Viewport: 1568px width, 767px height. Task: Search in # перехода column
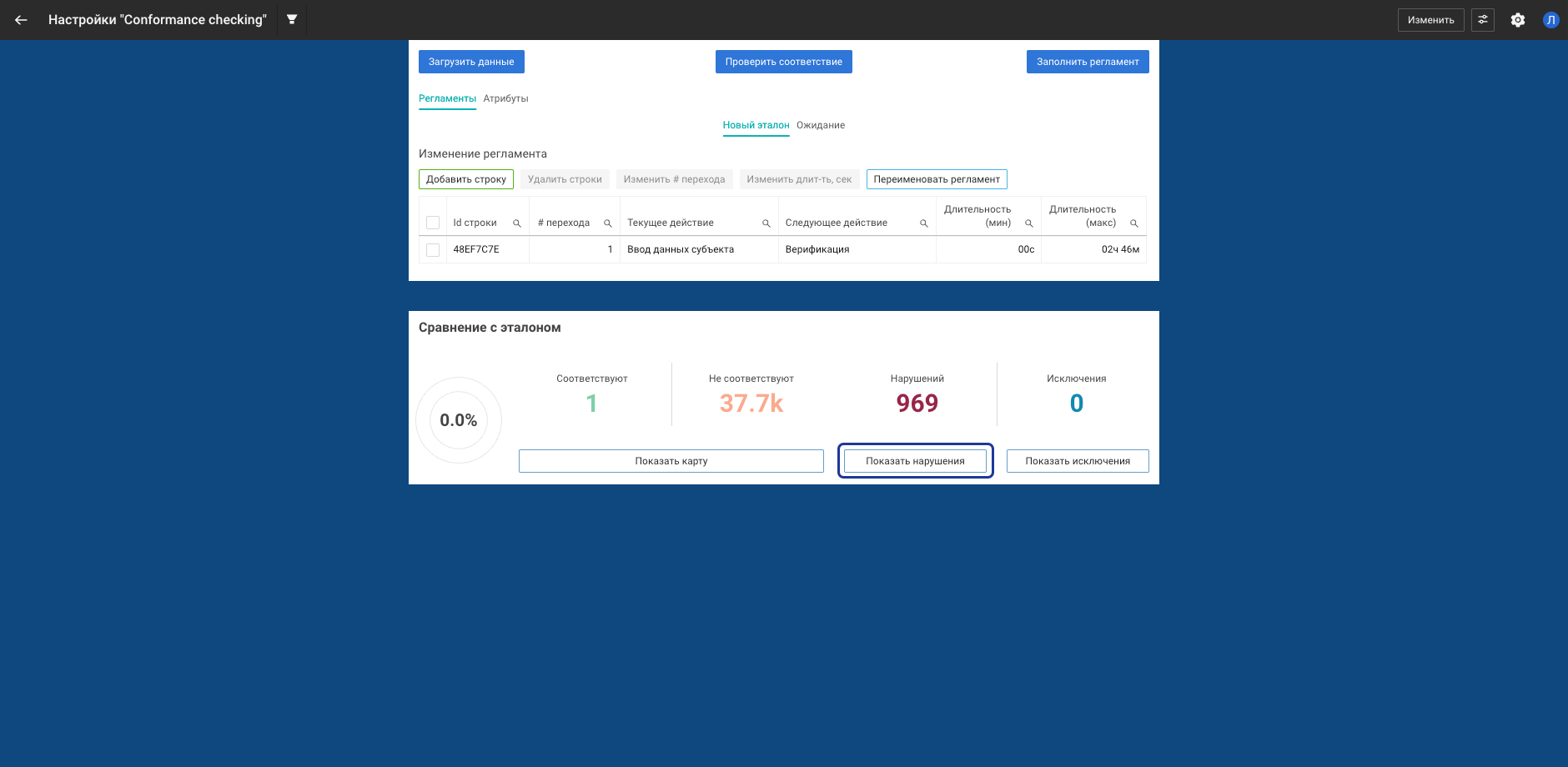pos(608,223)
